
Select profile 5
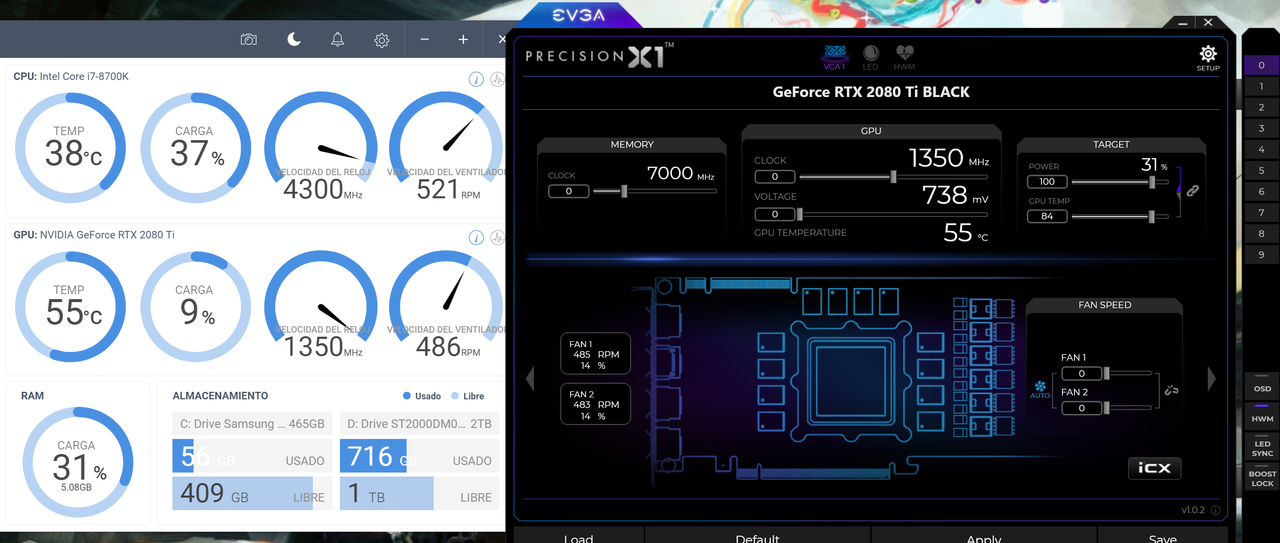point(1262,171)
